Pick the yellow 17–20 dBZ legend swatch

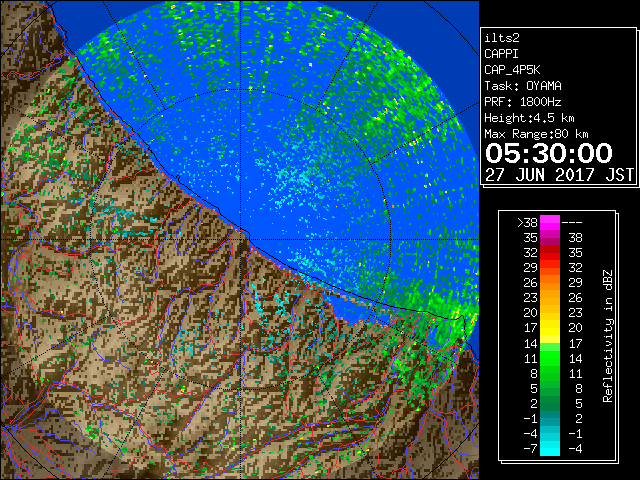550,328
